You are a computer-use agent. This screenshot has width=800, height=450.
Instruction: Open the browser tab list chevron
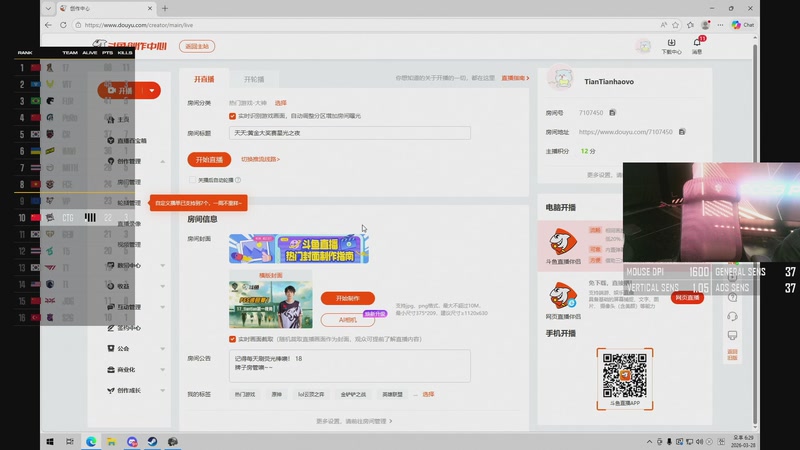pos(48,8)
